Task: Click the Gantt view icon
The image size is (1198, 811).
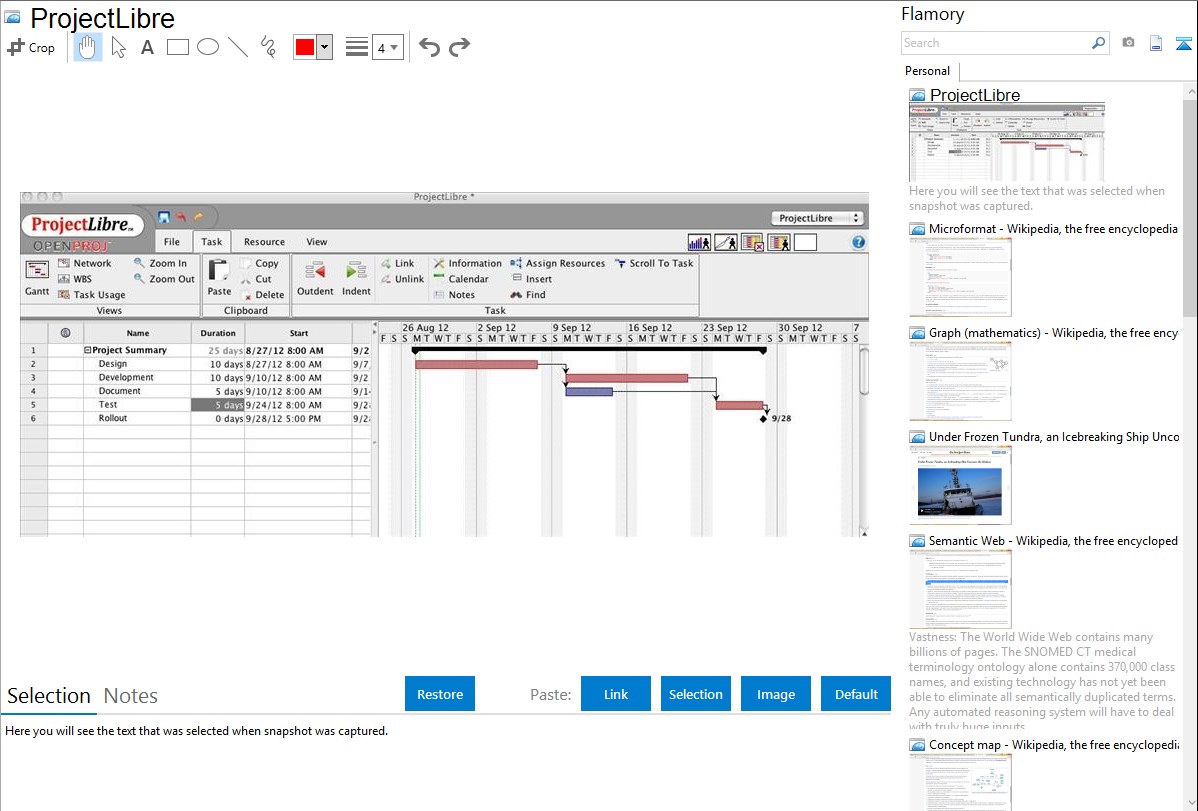Action: click(37, 271)
